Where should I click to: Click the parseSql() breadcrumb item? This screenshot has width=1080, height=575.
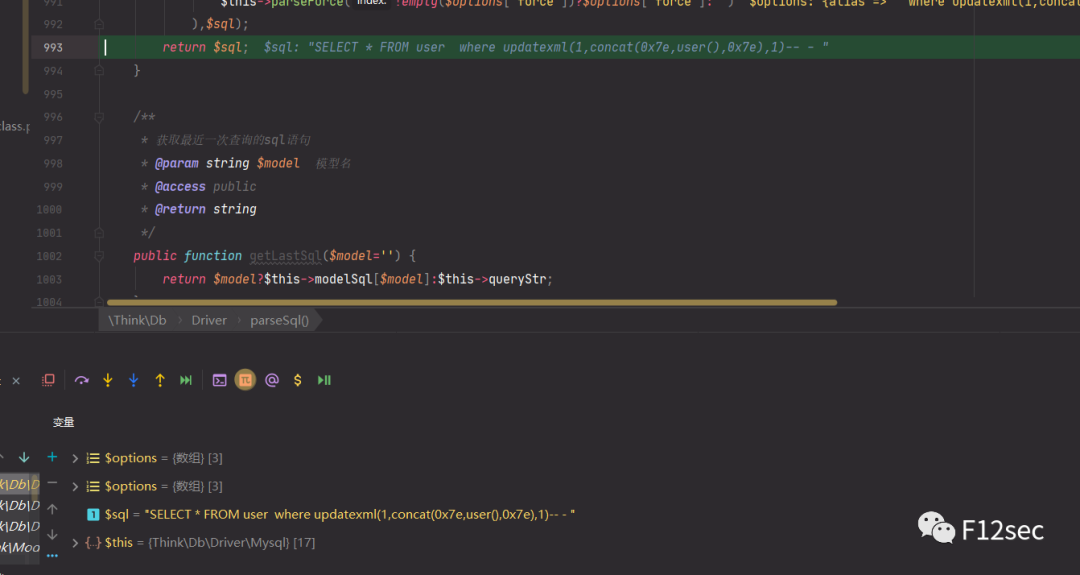click(279, 320)
